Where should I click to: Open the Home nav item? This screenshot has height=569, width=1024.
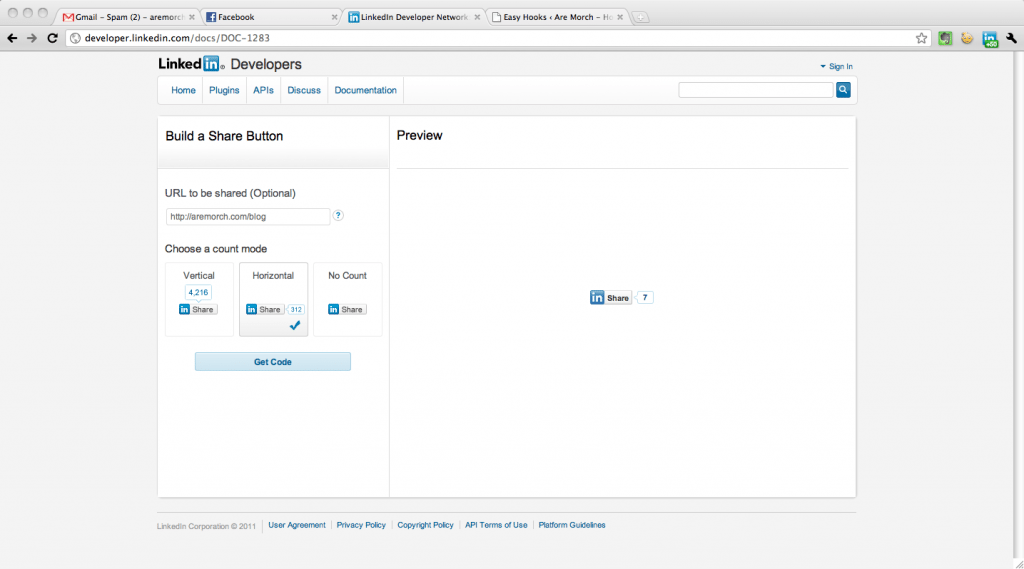pyautogui.click(x=184, y=90)
